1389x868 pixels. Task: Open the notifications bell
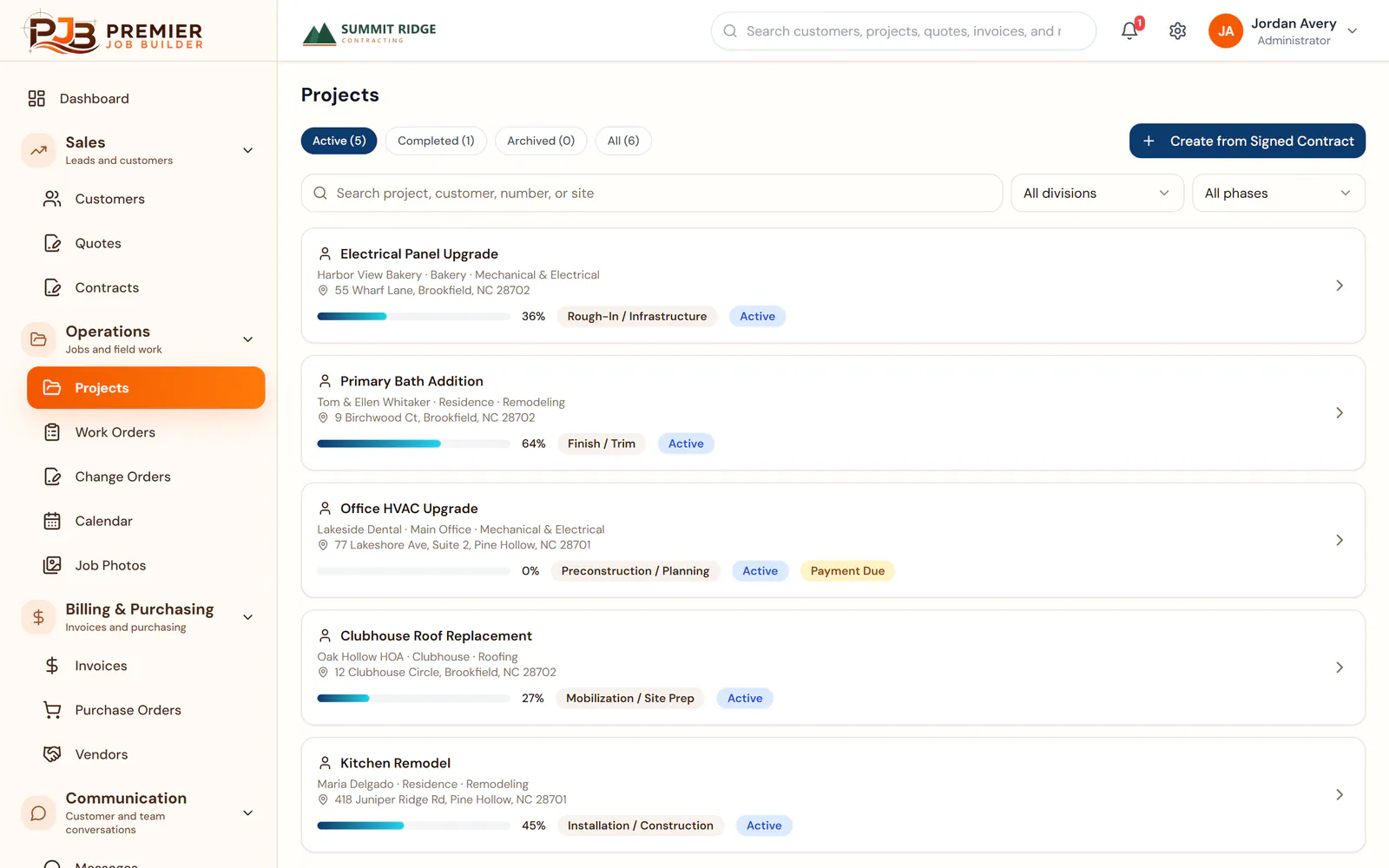pos(1129,31)
